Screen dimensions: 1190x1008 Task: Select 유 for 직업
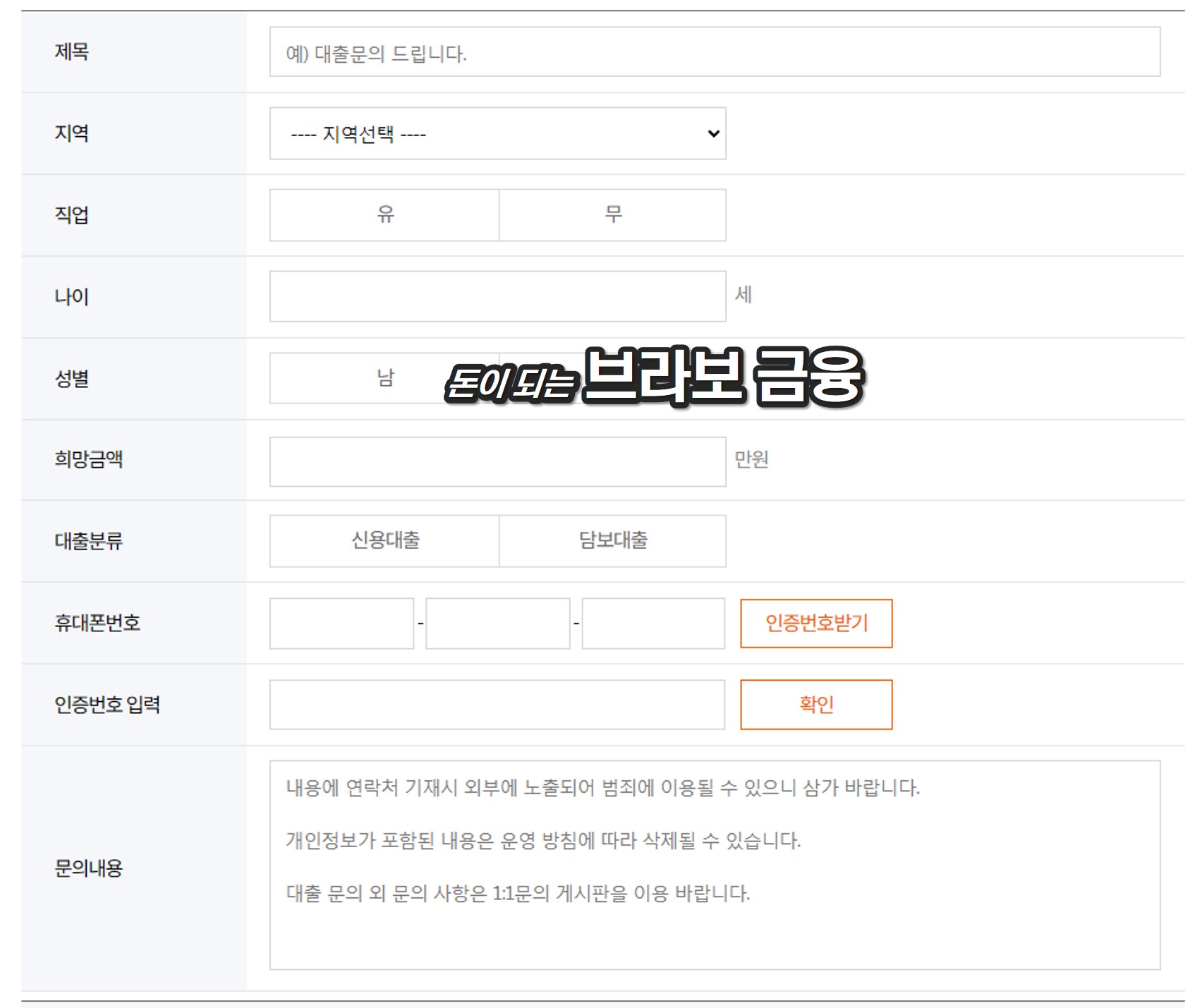pos(384,215)
